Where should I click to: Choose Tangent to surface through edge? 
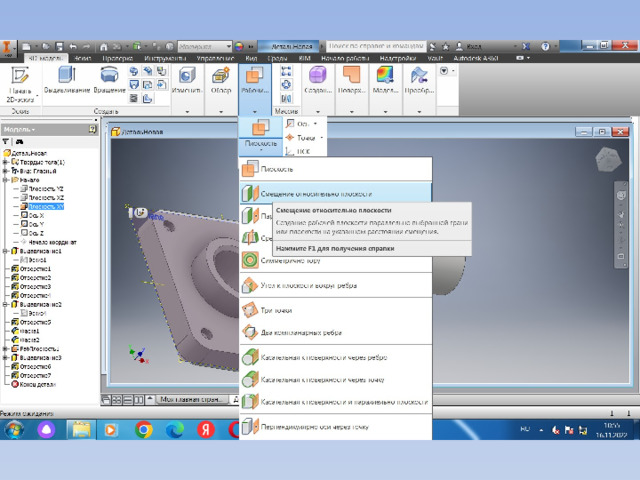336,358
